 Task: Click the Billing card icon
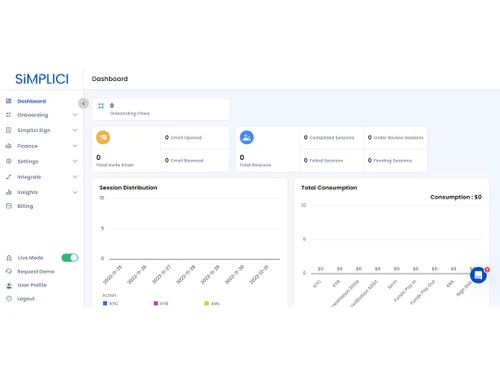(x=9, y=206)
